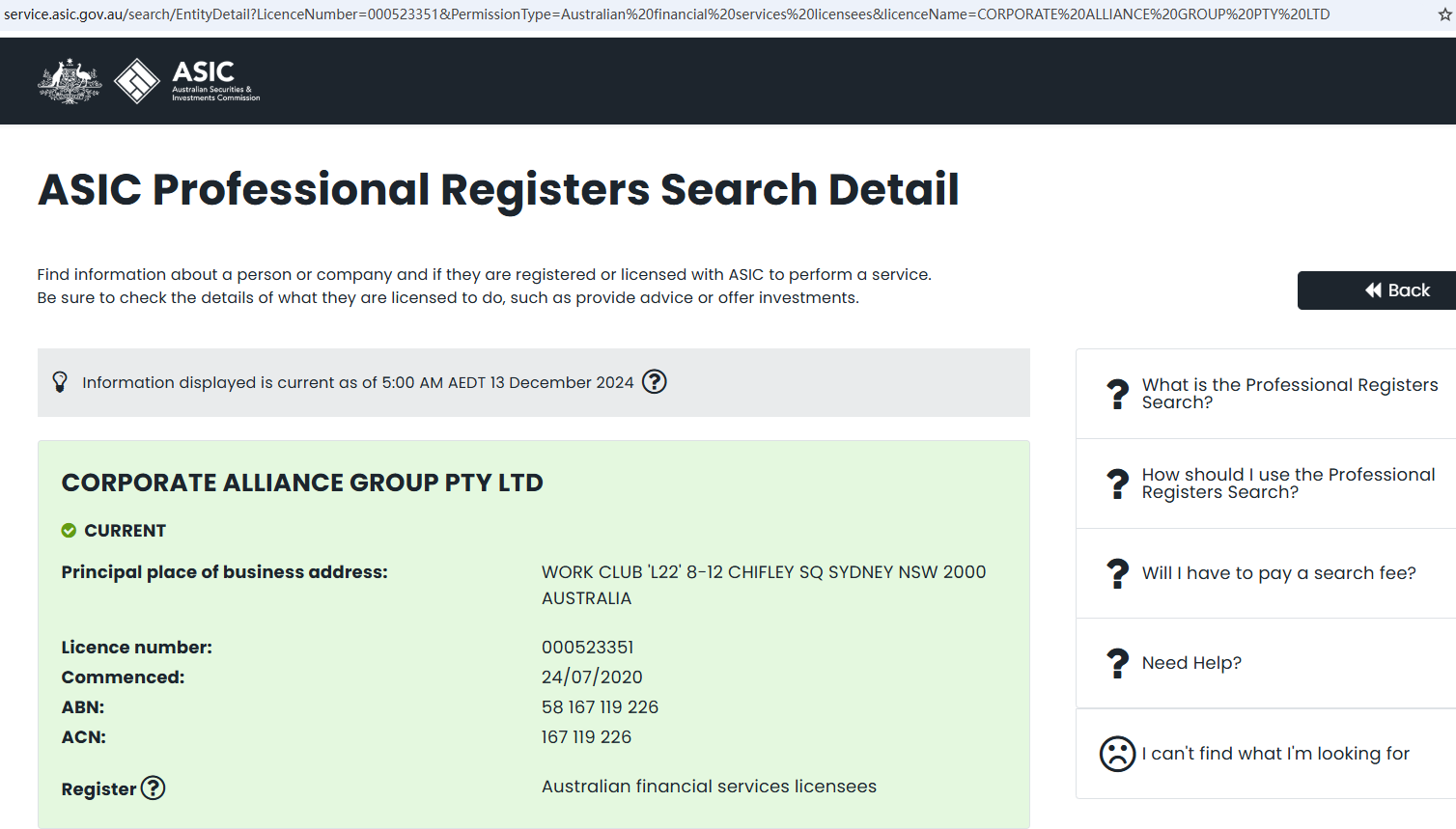This screenshot has height=829, width=1456.
Task: Click the lightbulb information icon
Action: (x=60, y=382)
